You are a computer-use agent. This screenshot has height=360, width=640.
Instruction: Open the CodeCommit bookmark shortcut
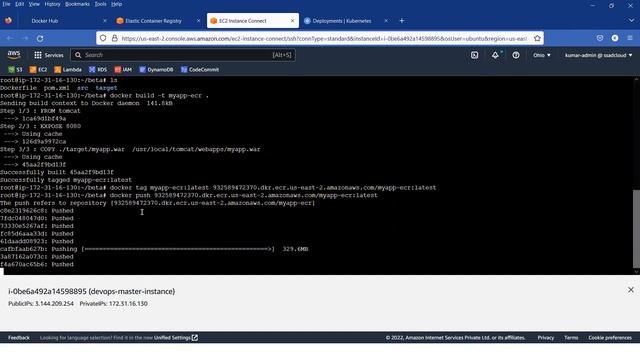pyautogui.click(x=200, y=70)
